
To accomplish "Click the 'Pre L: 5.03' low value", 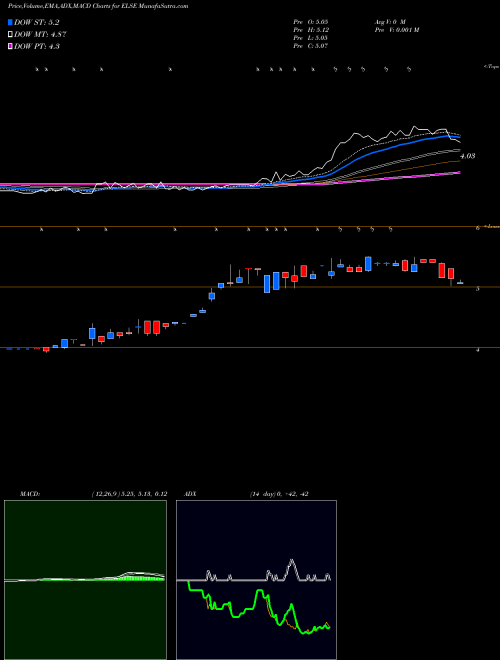I will pyautogui.click(x=311, y=38).
